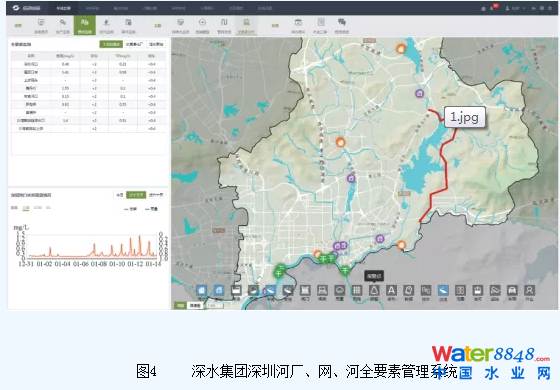Open the notification bell with red badge
Screen dimensions: 560x390
coord(493,8)
